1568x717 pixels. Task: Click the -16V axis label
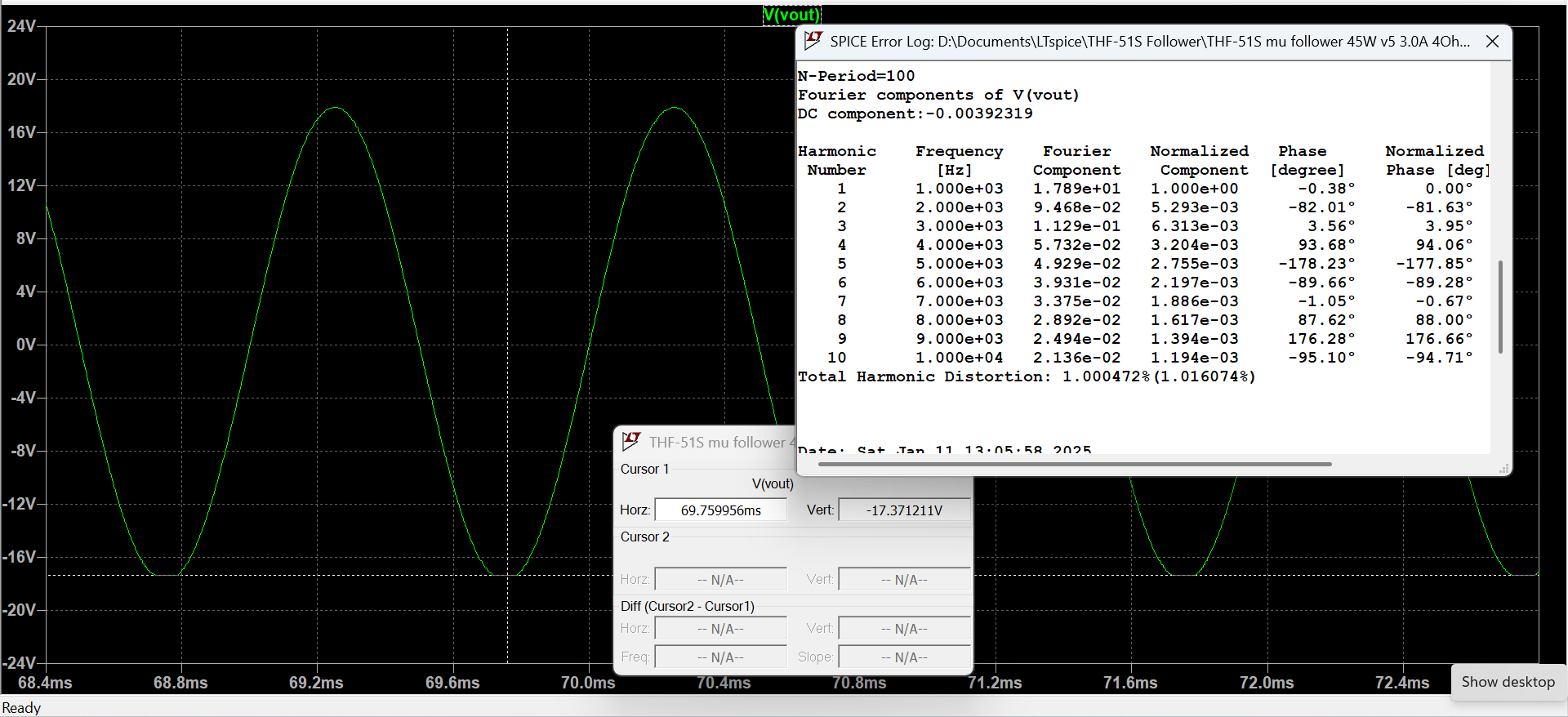[20, 557]
